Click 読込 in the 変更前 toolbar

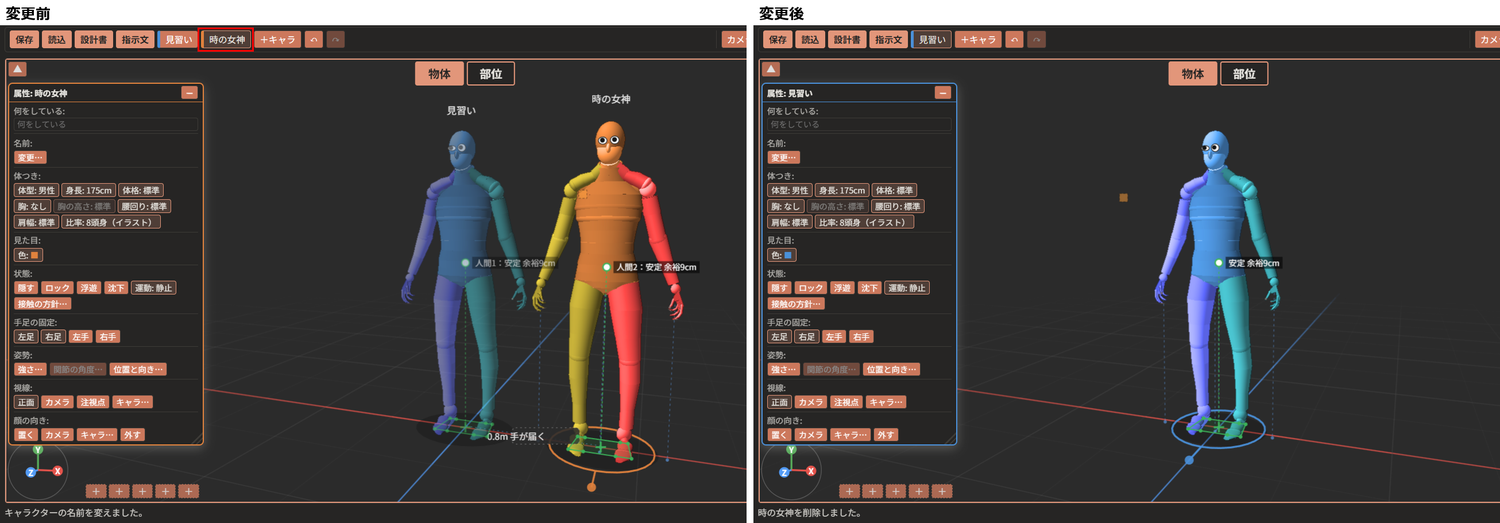58,40
